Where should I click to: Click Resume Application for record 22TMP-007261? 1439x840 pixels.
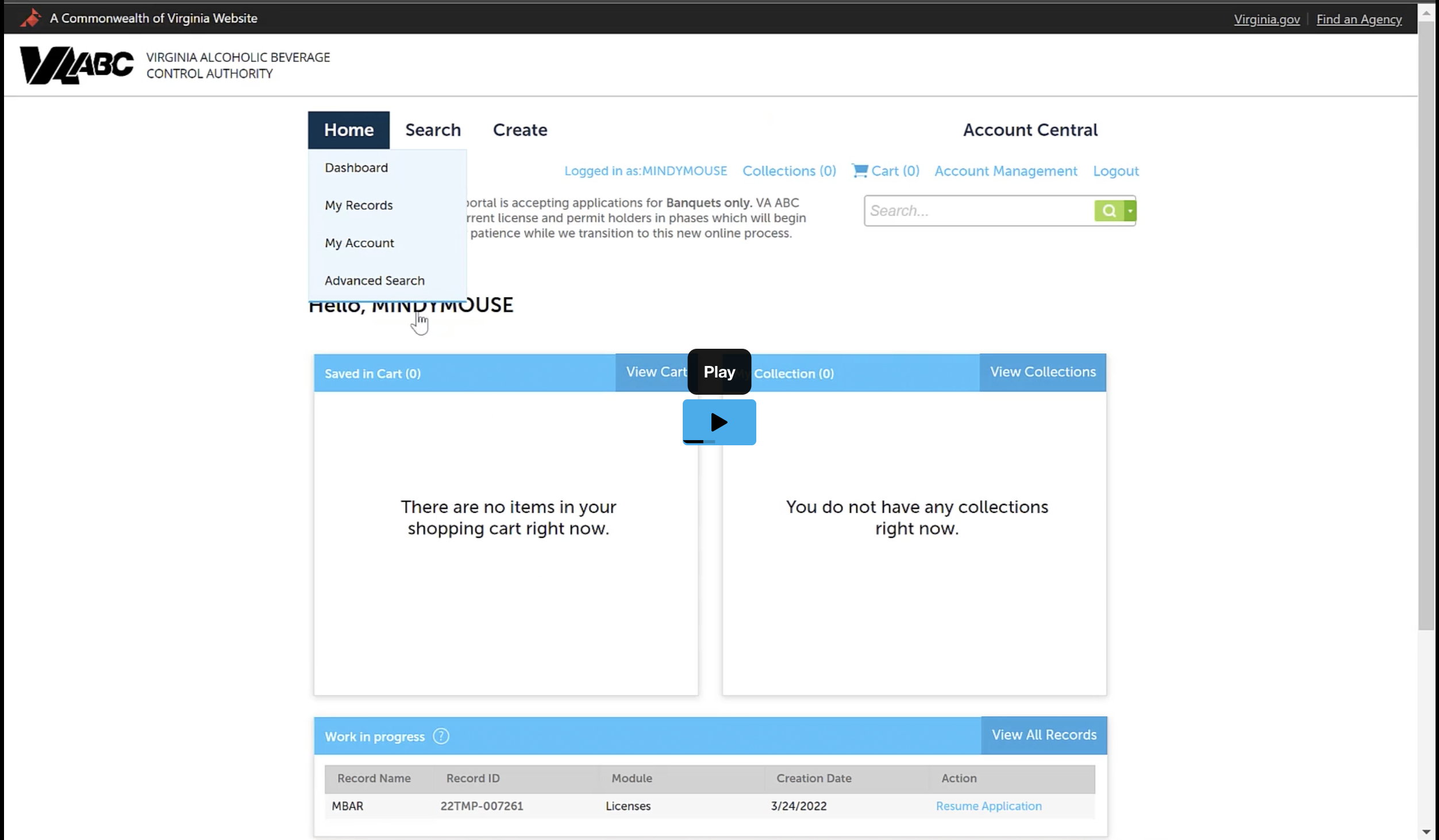click(988, 806)
